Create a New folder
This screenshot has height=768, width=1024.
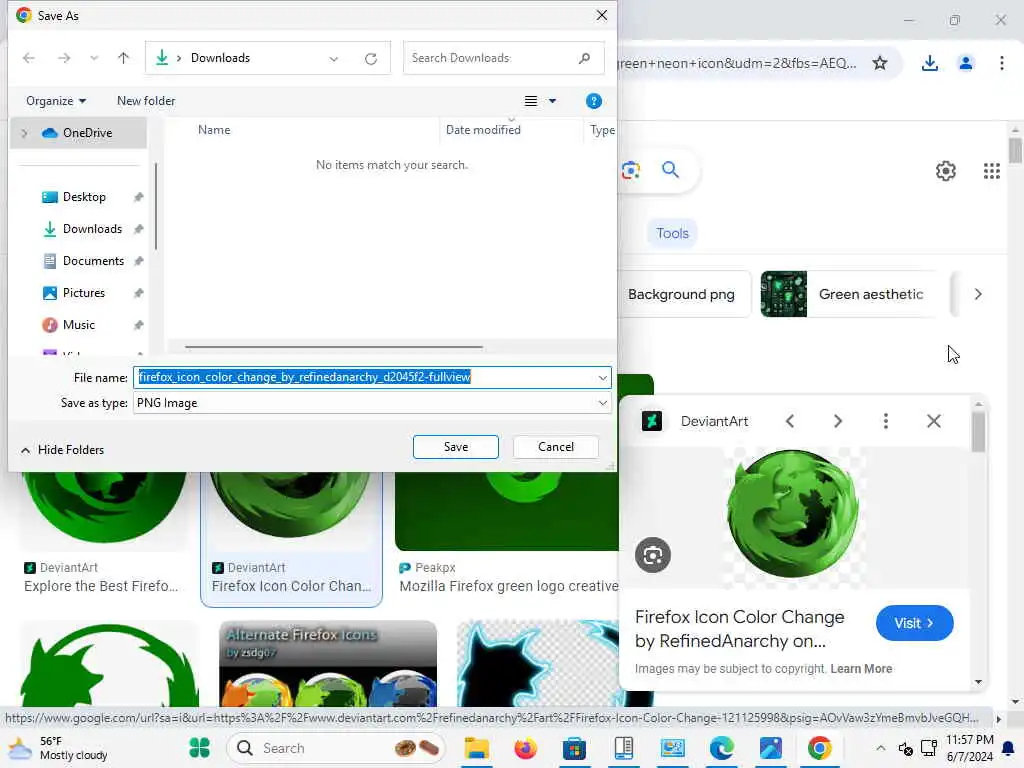(146, 101)
